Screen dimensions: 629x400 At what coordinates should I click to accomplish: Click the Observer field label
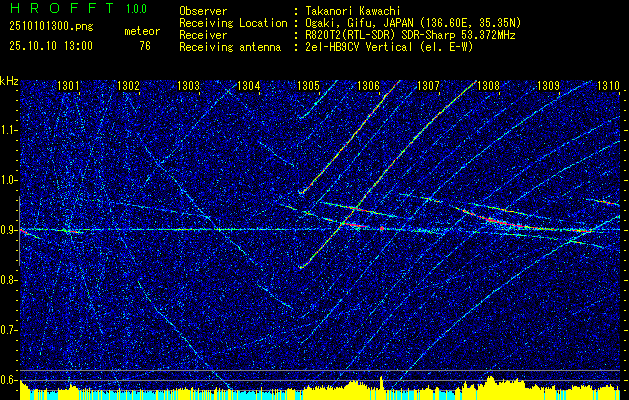click(203, 11)
